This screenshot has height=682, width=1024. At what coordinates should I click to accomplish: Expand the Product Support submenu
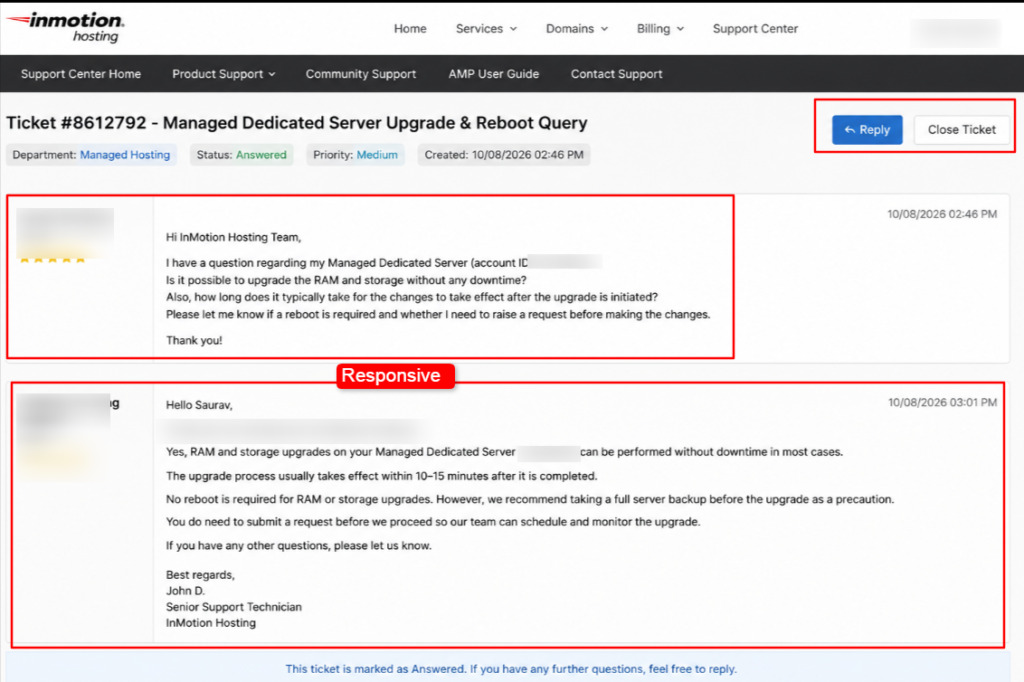coord(223,74)
